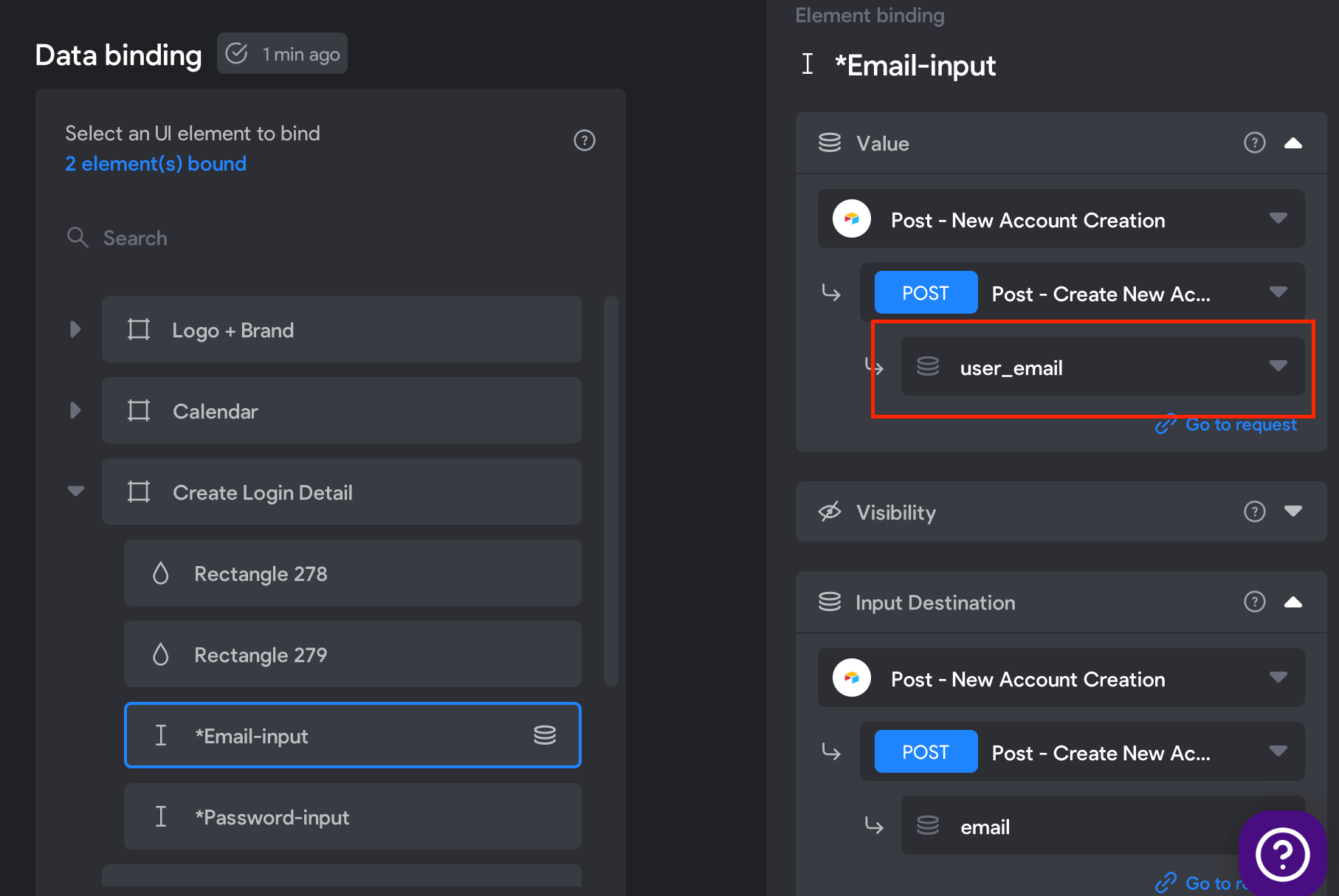Select the *Email-input element
Screen dimensions: 1339x896
click(x=353, y=735)
